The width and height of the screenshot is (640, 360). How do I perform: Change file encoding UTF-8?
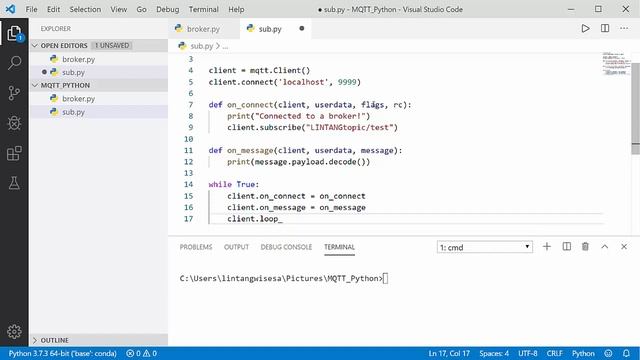[527, 353]
